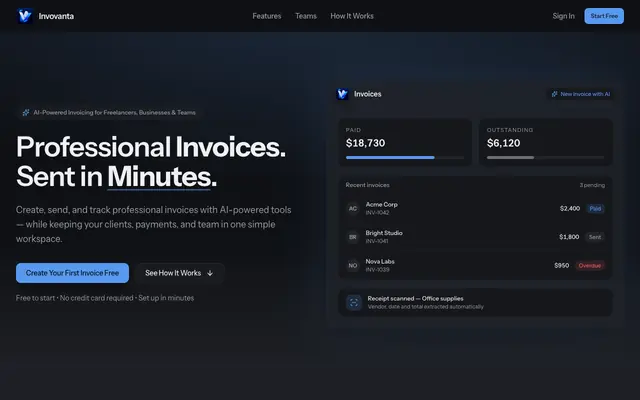Image resolution: width=640 pixels, height=400 pixels.
Task: Click the Free to start tagline text
Action: click(x=105, y=298)
